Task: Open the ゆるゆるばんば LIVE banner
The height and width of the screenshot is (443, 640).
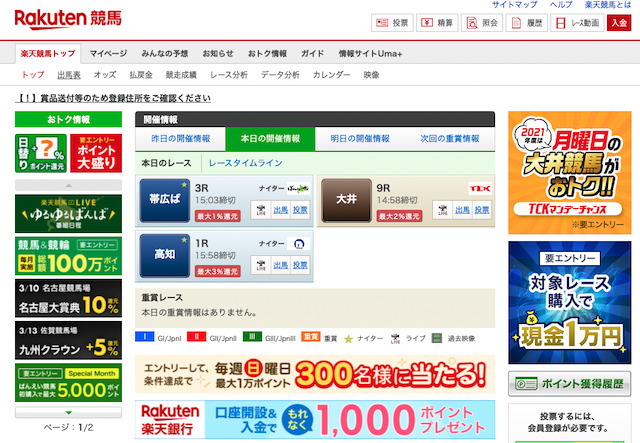Action: tap(69, 214)
